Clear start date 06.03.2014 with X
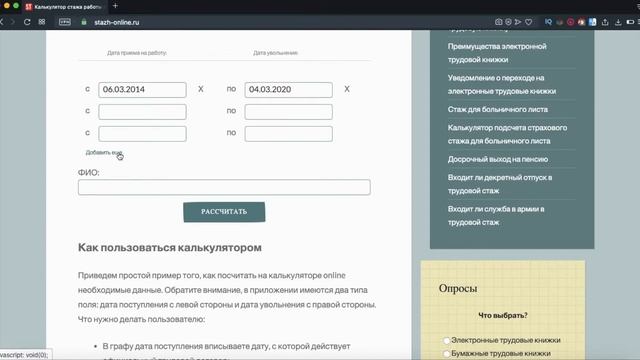 [x=200, y=89]
